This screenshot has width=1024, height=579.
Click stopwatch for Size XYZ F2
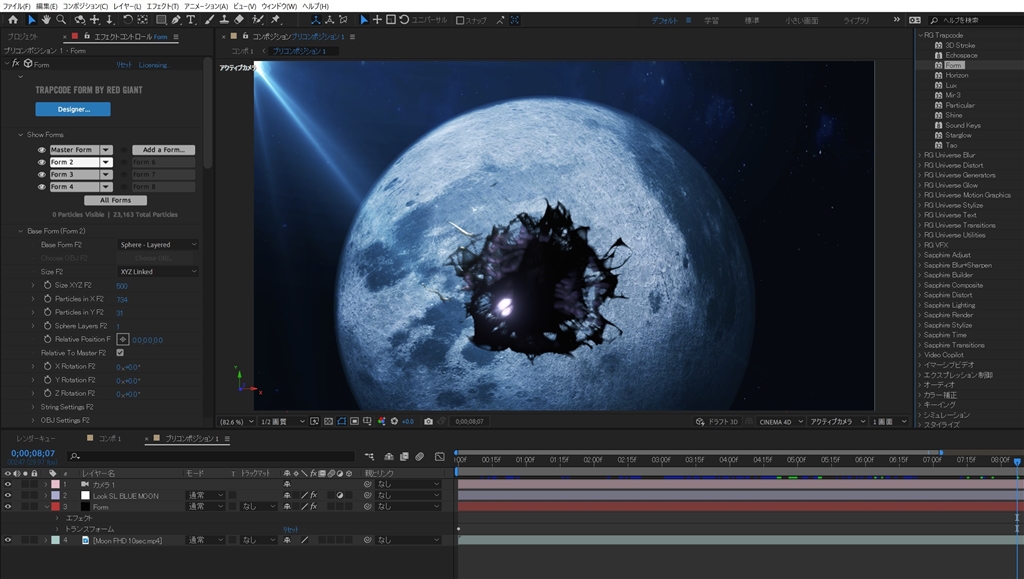point(47,286)
